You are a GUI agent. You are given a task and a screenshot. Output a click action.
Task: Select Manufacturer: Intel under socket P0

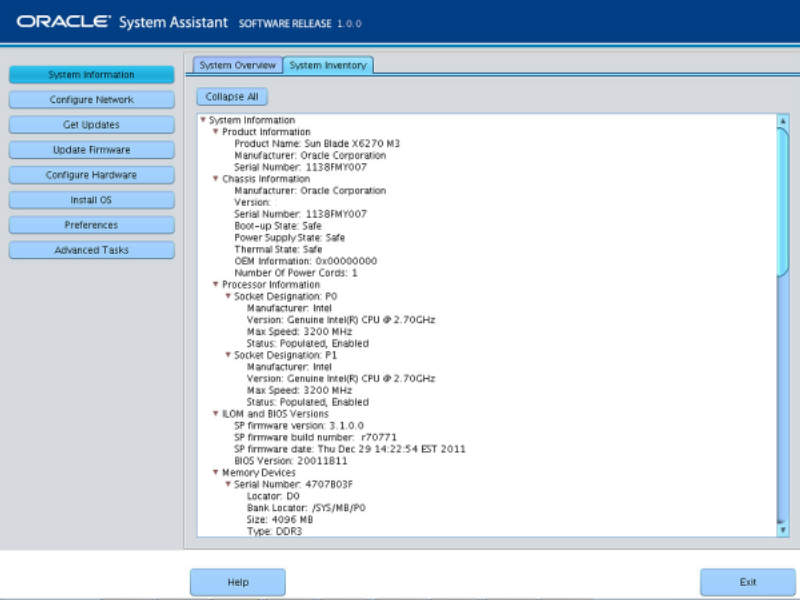coord(289,308)
